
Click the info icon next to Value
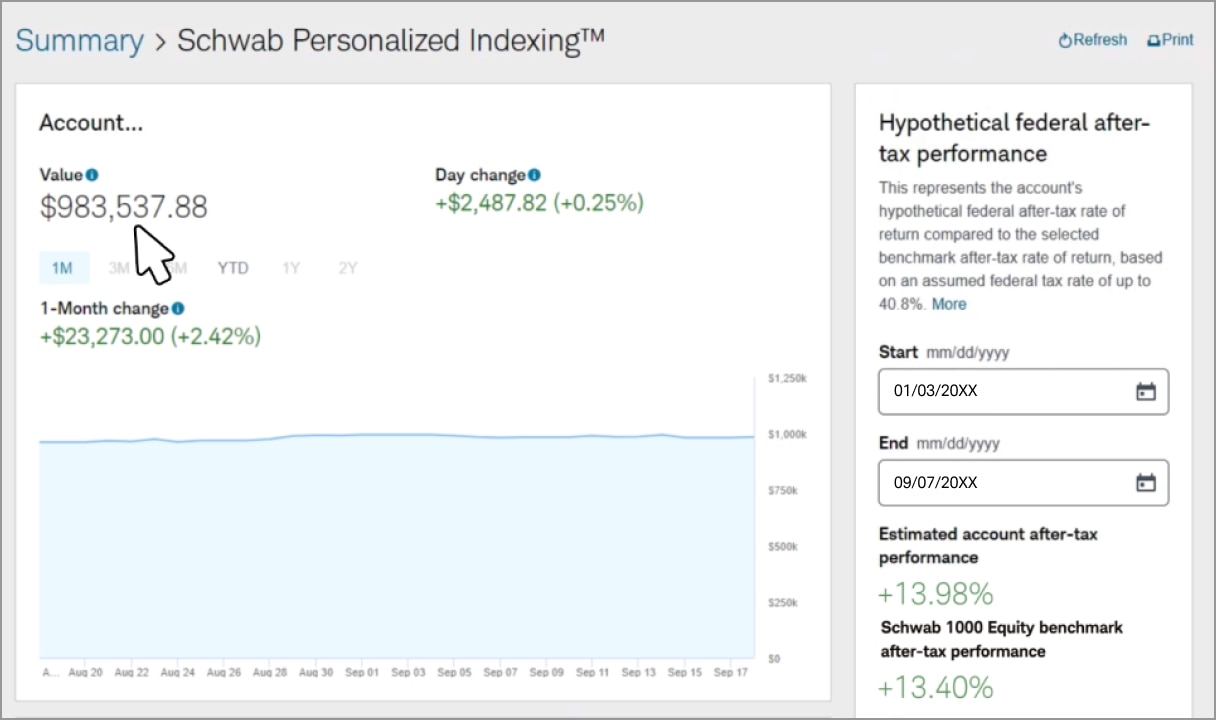point(92,175)
